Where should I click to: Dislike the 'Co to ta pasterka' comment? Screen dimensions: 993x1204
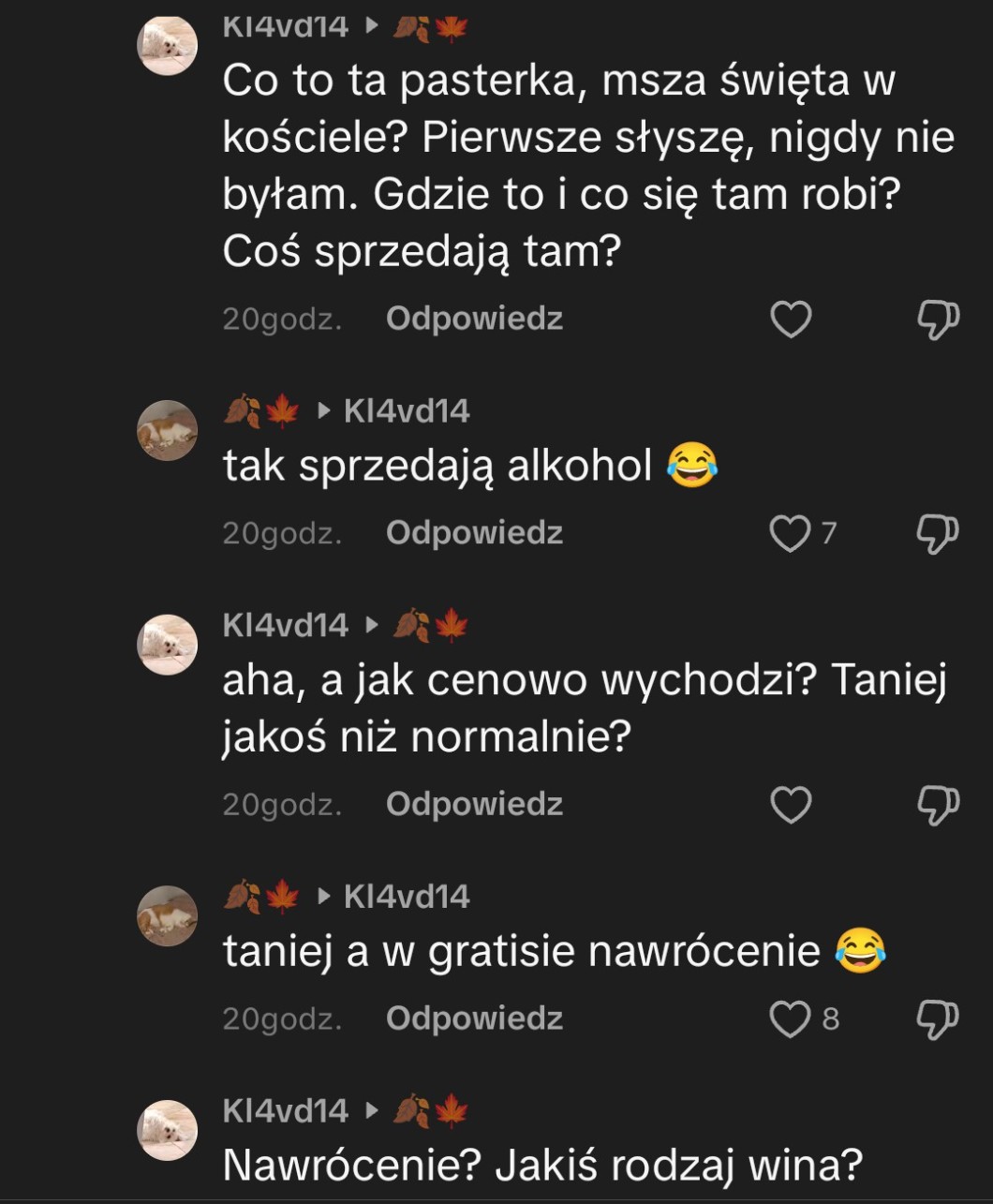(x=937, y=320)
